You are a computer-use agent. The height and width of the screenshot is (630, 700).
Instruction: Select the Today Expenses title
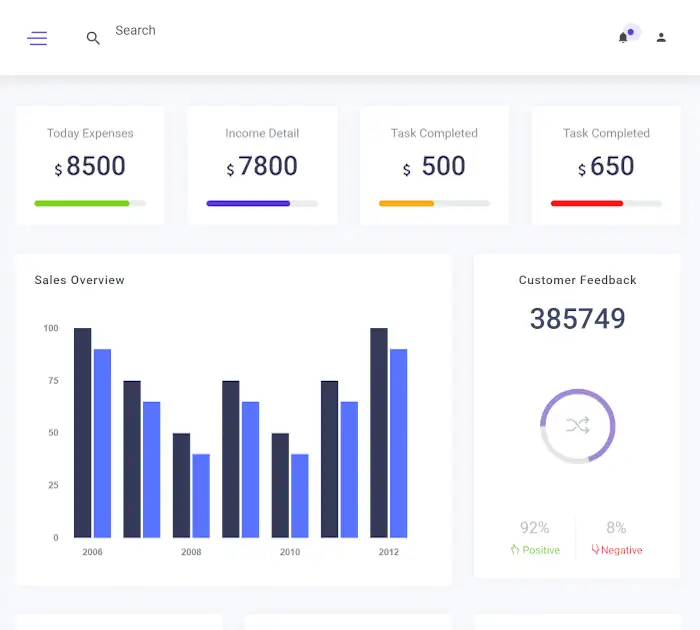pyautogui.click(x=90, y=133)
